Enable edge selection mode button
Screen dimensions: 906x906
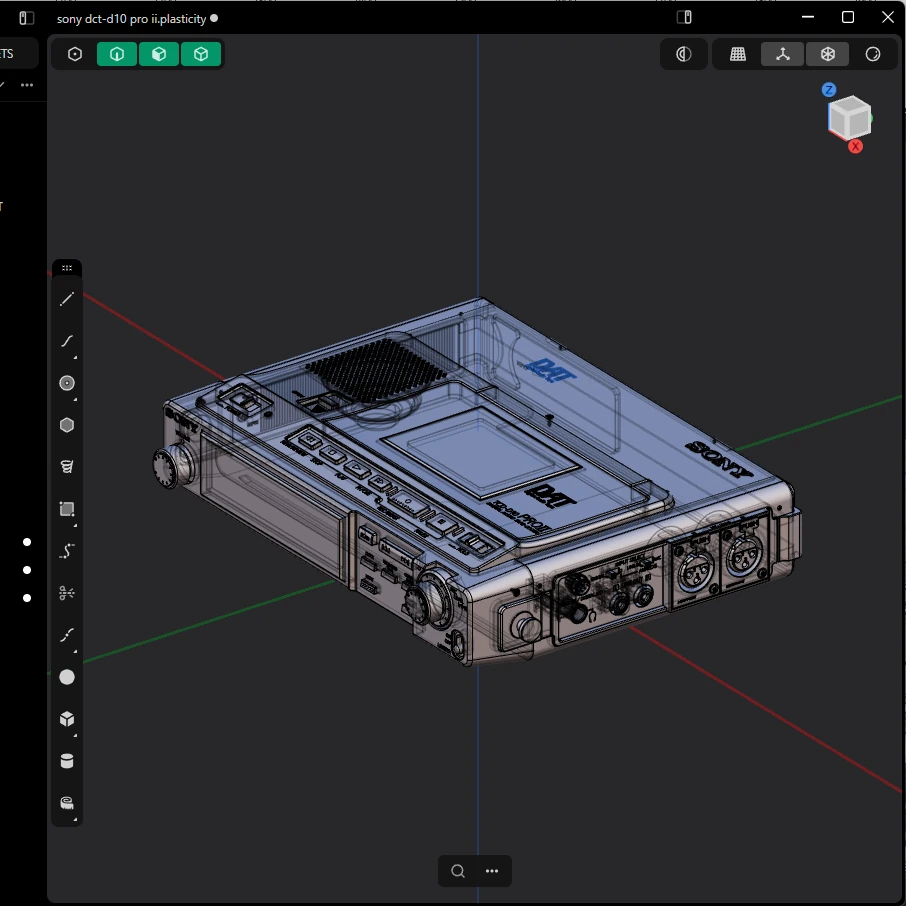(x=117, y=54)
